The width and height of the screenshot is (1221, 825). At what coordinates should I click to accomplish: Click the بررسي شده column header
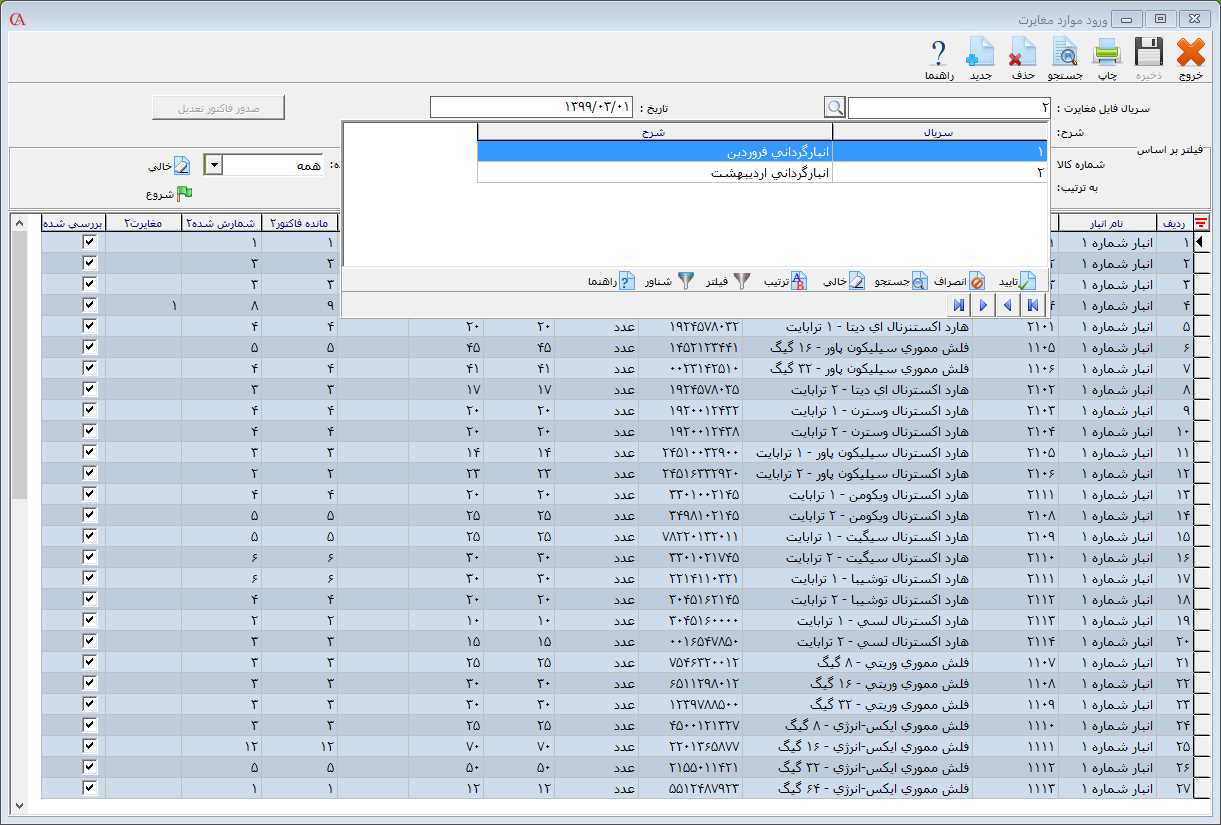[x=73, y=223]
